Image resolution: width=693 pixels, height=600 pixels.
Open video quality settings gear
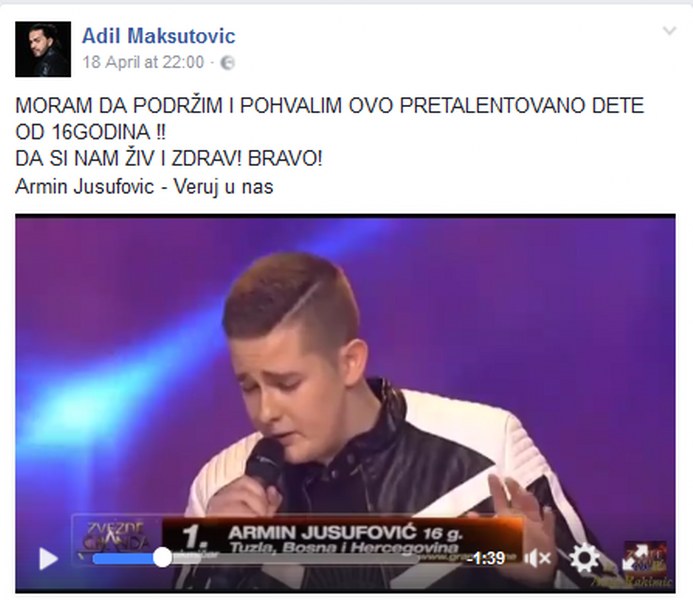pyautogui.click(x=584, y=558)
